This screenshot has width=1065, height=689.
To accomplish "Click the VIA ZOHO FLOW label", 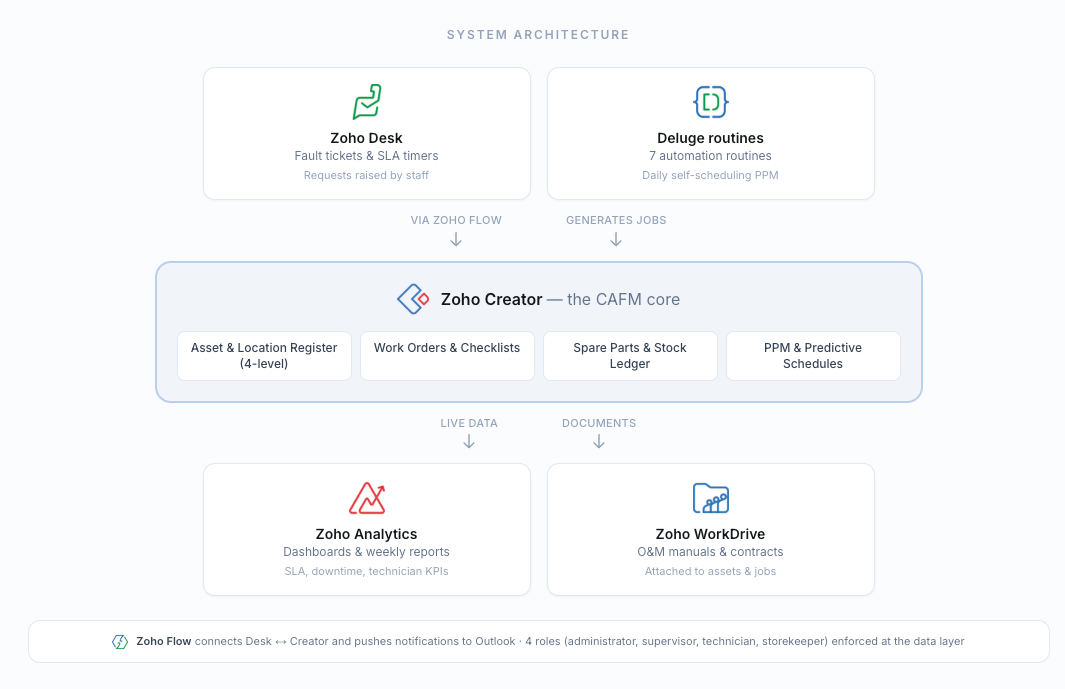I will click(456, 220).
